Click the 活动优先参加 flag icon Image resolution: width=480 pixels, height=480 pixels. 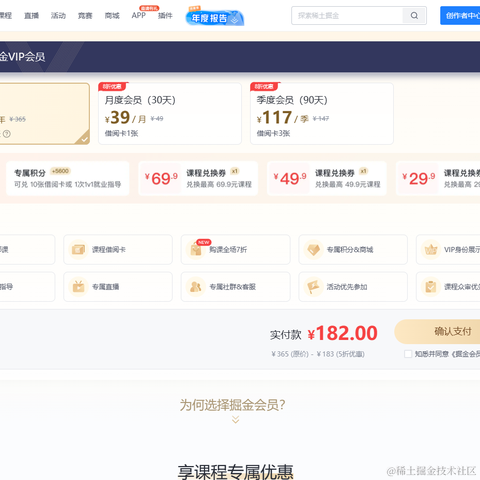coord(314,286)
